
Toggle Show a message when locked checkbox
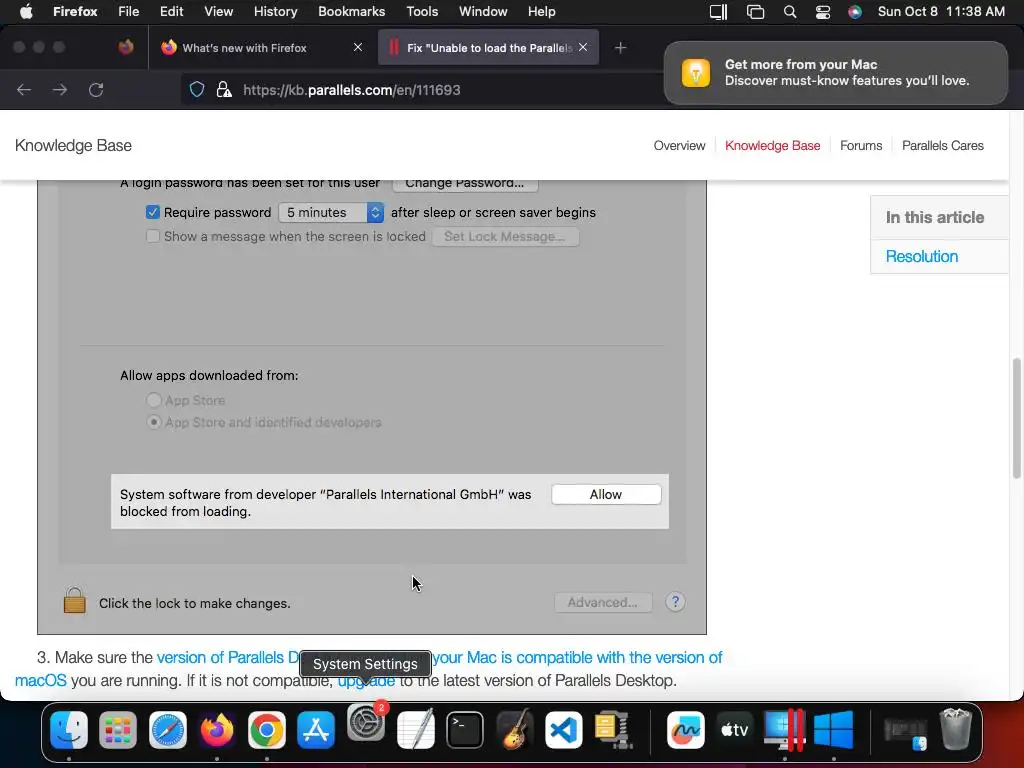tap(153, 236)
